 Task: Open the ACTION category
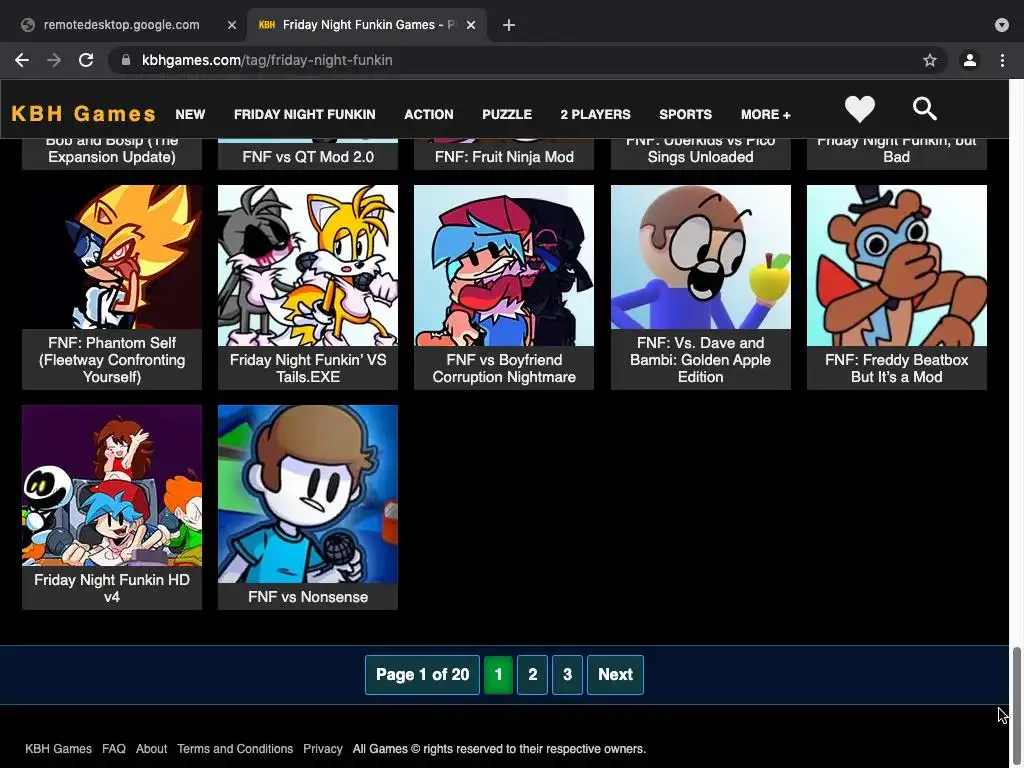tap(428, 114)
